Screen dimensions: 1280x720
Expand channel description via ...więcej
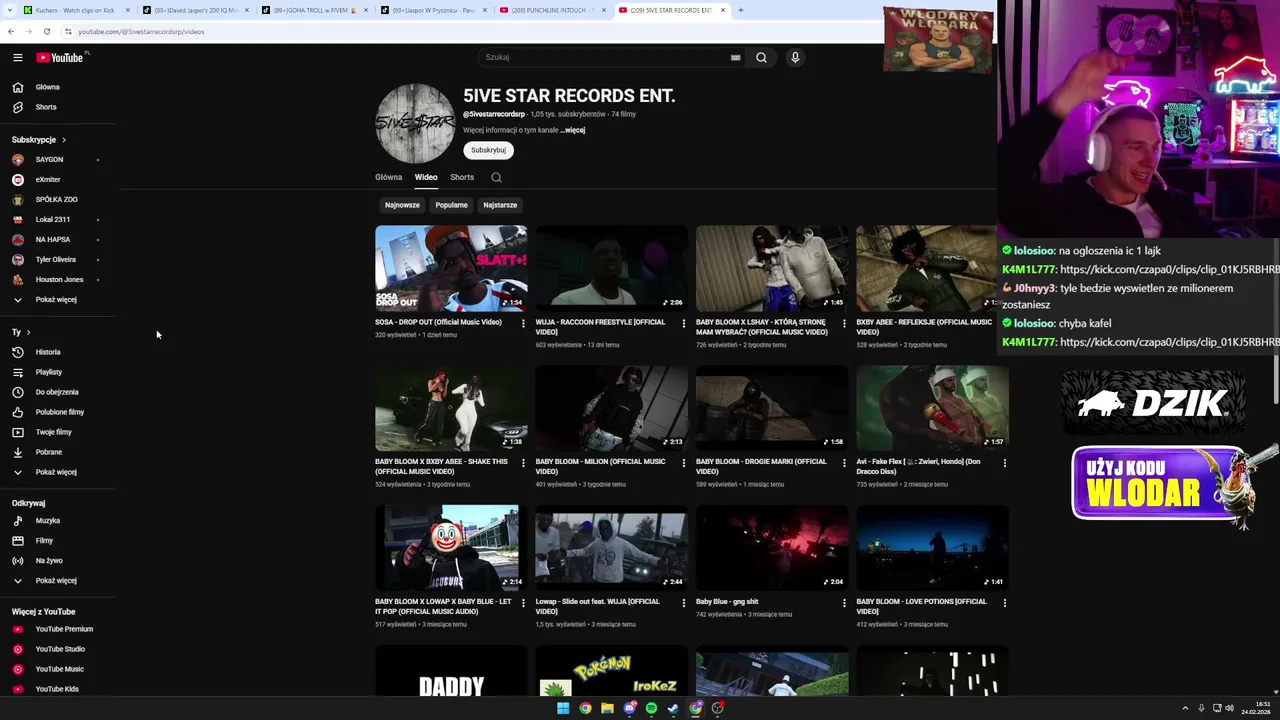572,130
